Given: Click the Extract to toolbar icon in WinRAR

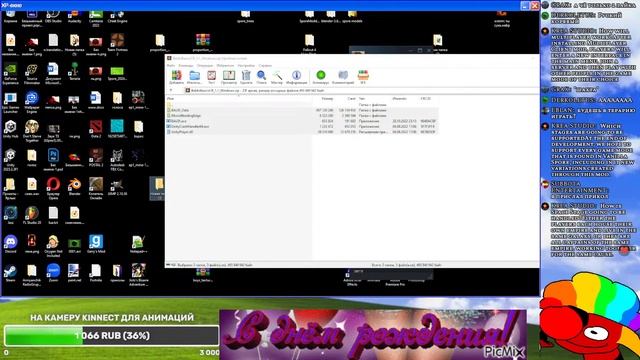Looking at the screenshot, I should tap(194, 77).
